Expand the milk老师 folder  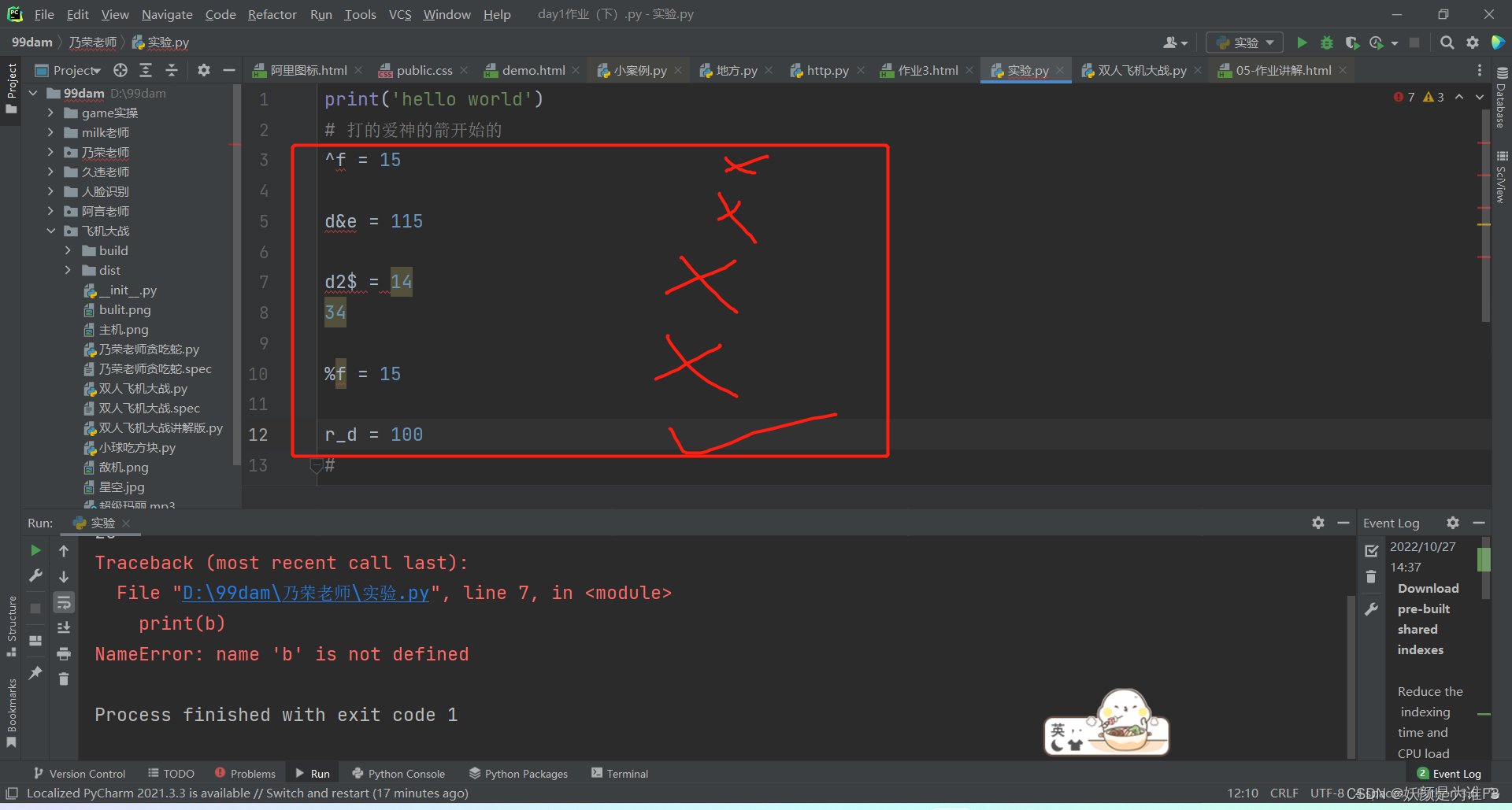(x=50, y=132)
